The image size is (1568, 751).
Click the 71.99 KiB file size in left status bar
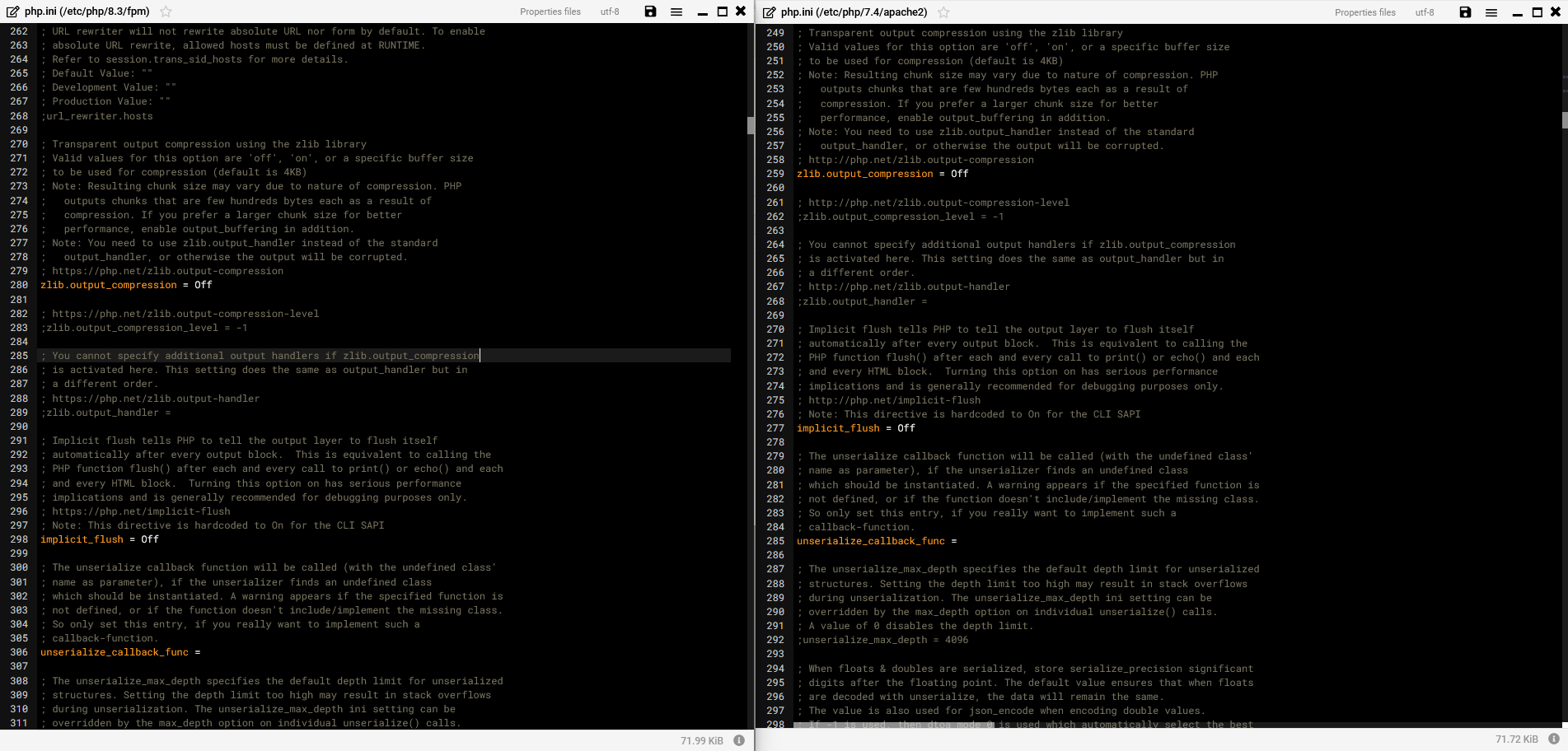702,740
